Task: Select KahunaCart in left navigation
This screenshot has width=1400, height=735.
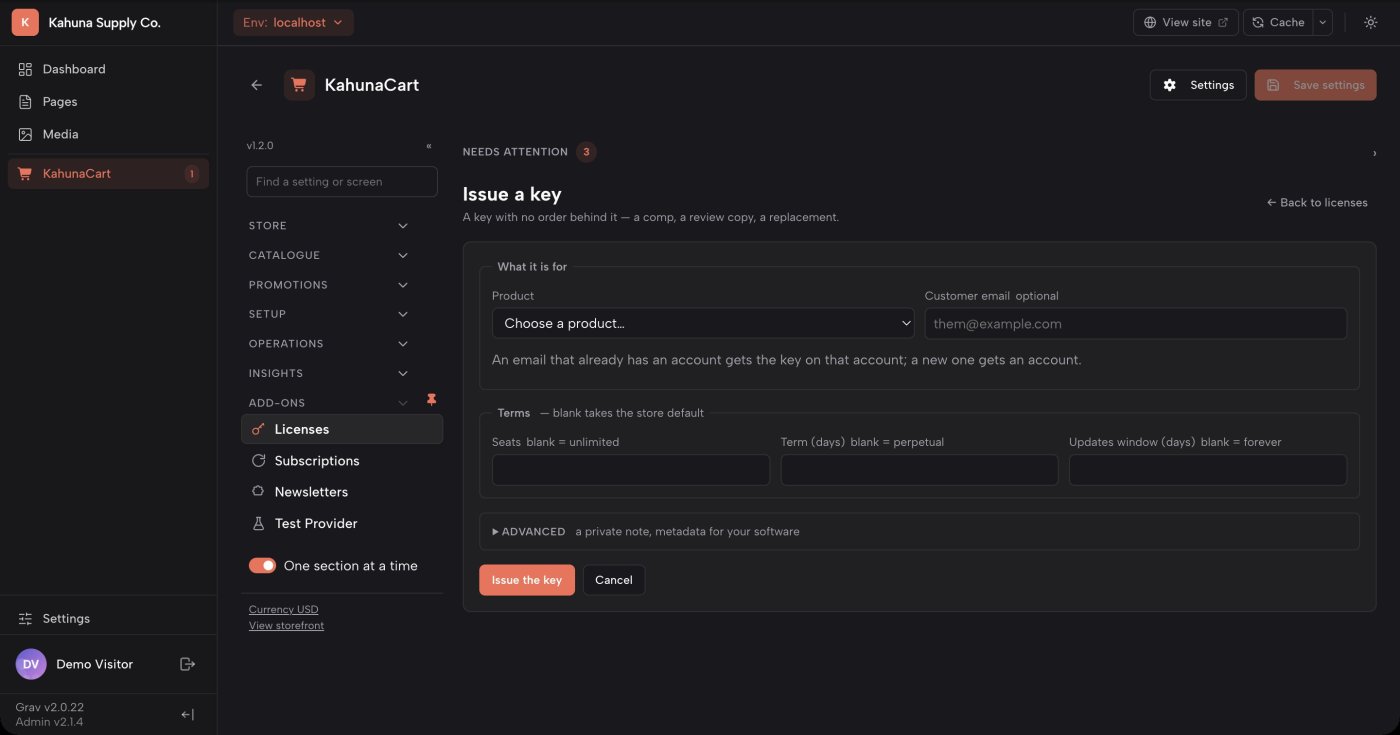Action: 108,174
